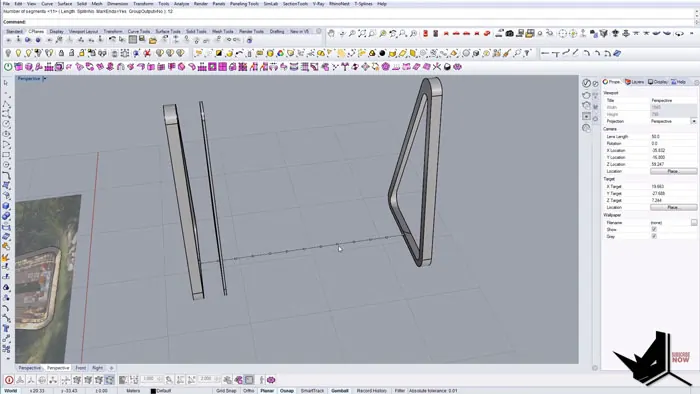This screenshot has height=394, width=700.
Task: Click the Lens Length value field
Action: [x=673, y=137]
